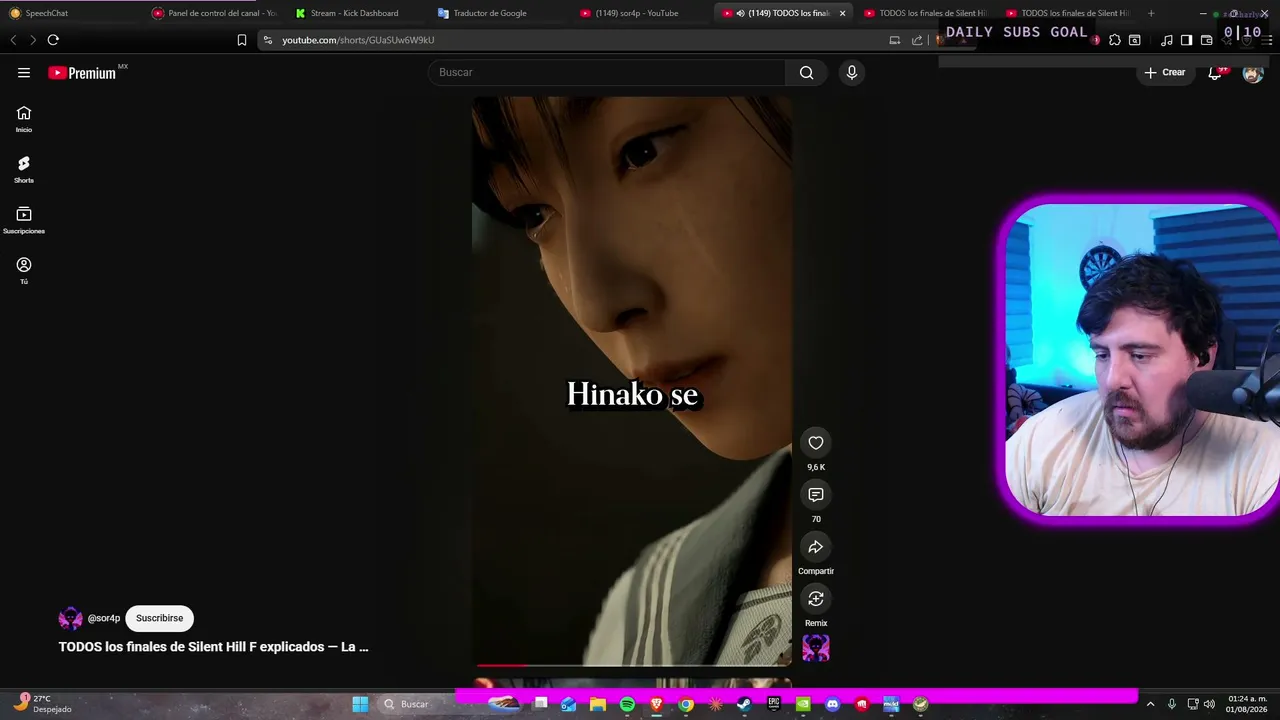Open the taskbar clock and date
The image size is (1280, 720).
(1248, 704)
